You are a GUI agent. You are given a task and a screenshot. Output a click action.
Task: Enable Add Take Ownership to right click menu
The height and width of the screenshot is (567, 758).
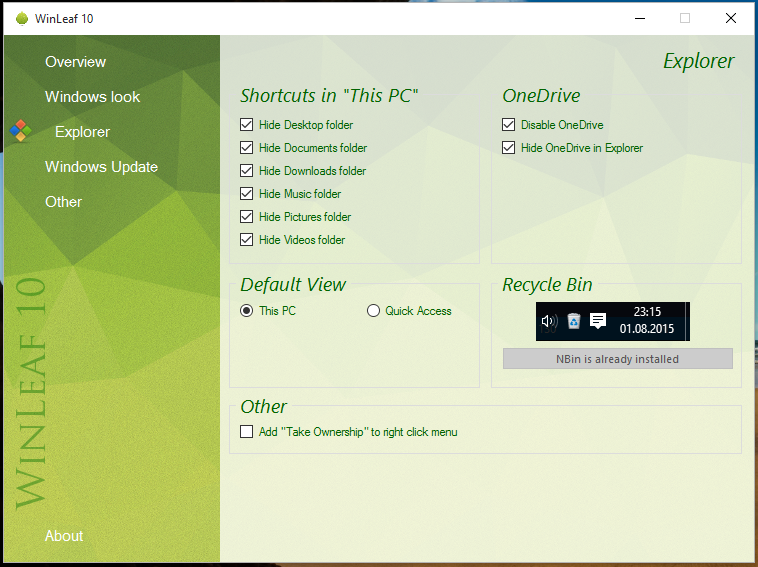247,432
